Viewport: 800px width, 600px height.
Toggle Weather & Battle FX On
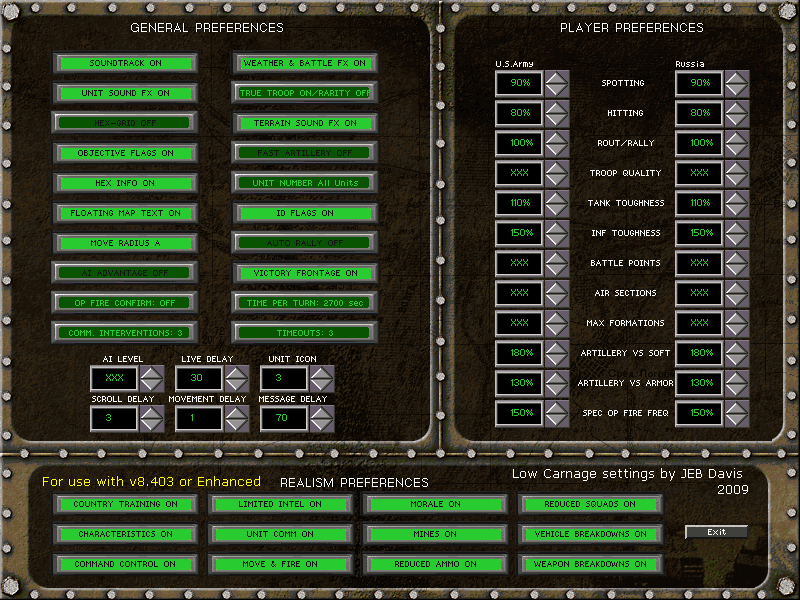[x=305, y=63]
